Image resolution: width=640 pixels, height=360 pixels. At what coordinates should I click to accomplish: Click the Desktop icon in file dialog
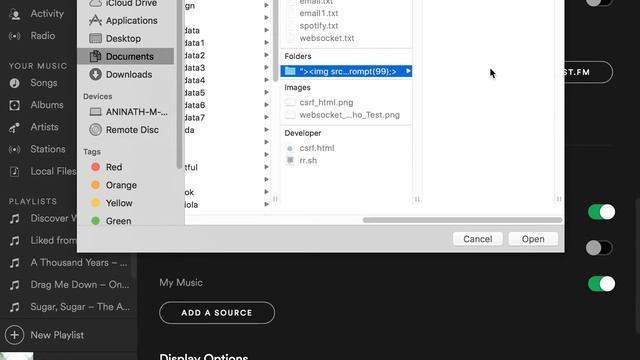tap(95, 38)
